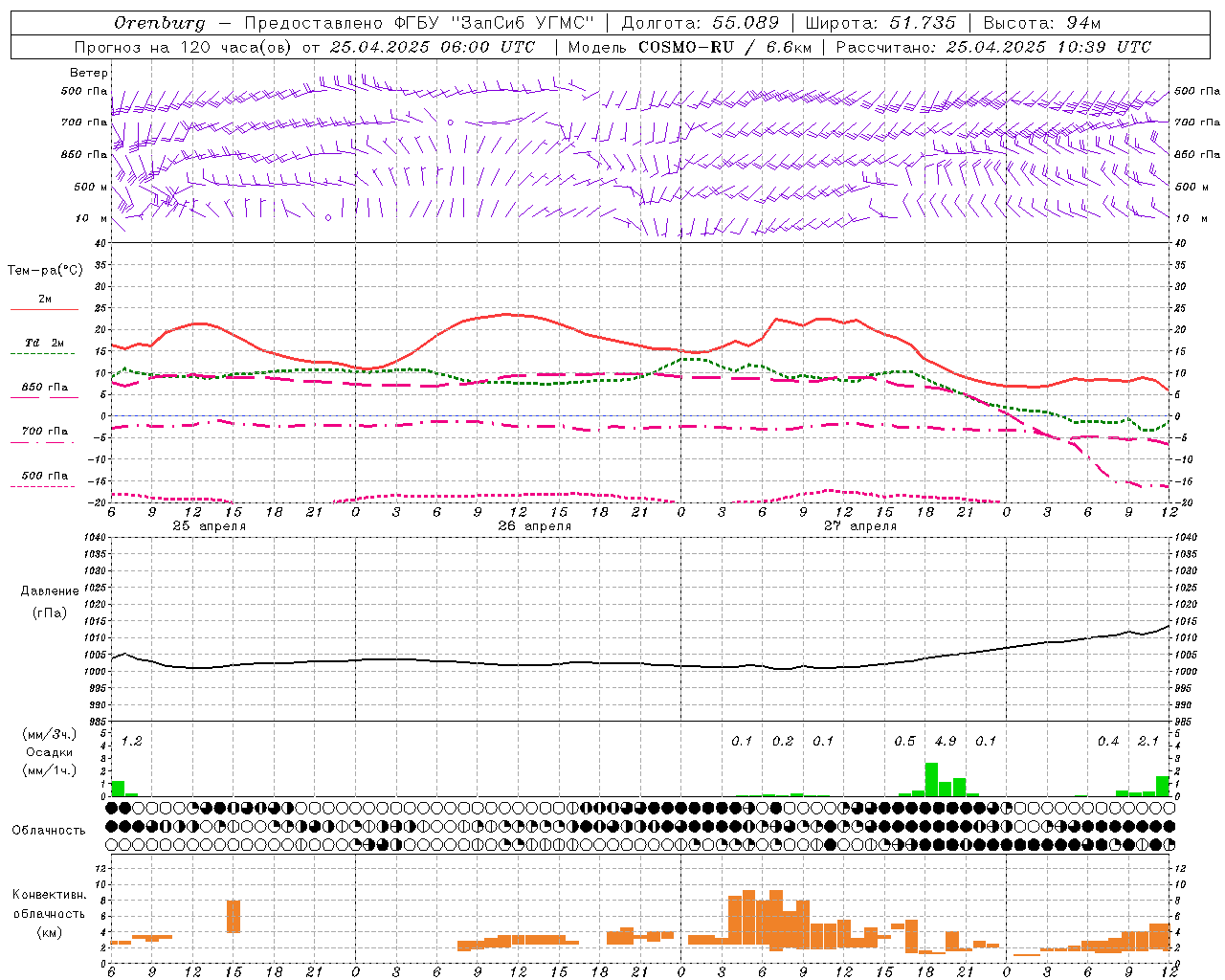Click tallest green precipitation bar under 4.9
The height and width of the screenshot is (980, 1225).
[x=931, y=779]
